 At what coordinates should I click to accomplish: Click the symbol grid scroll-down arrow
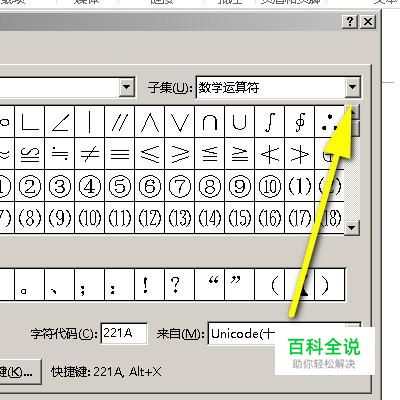pyautogui.click(x=352, y=228)
